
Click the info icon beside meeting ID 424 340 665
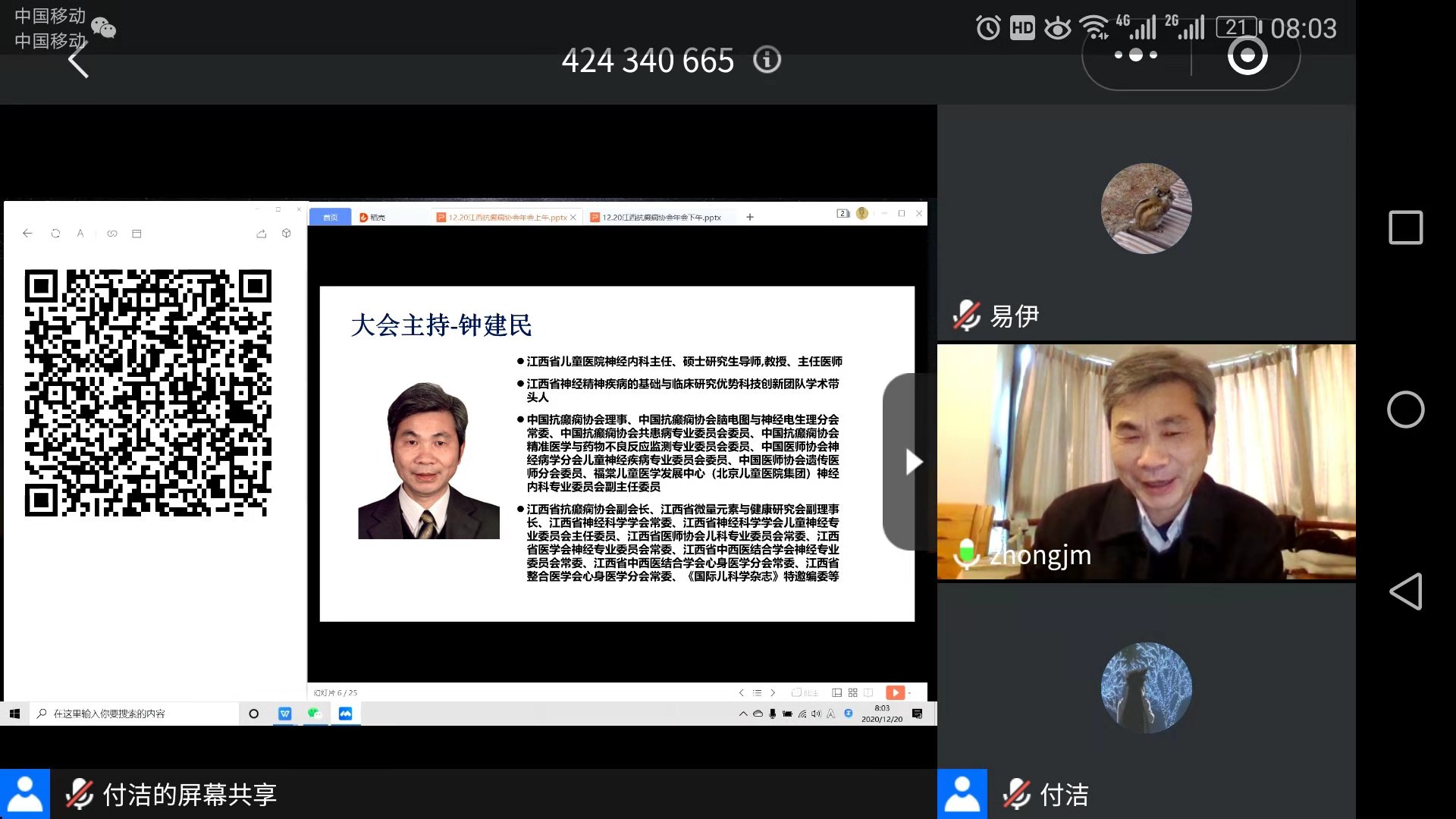click(x=767, y=59)
